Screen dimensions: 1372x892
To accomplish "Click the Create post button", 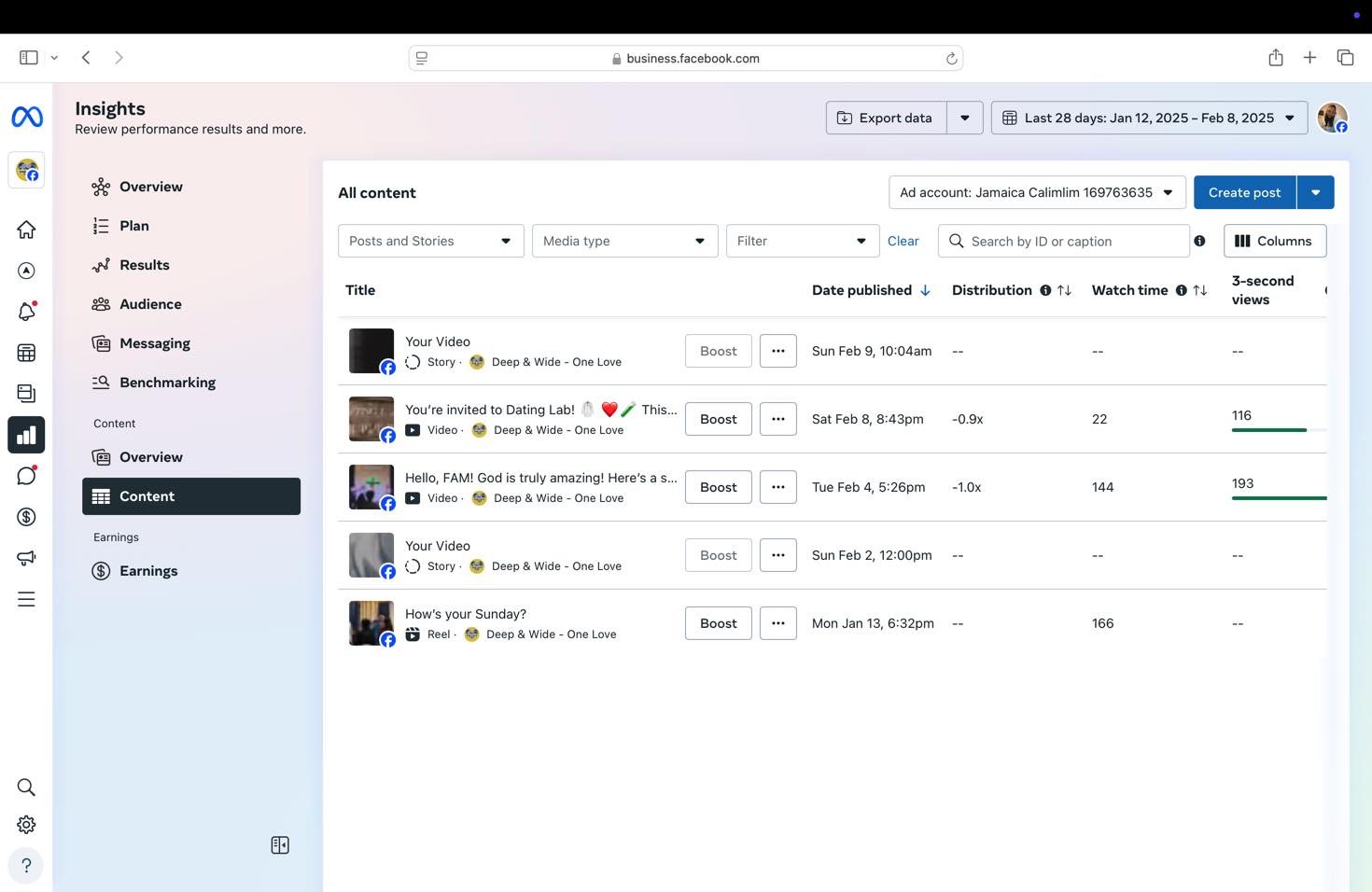I will pos(1244,192).
